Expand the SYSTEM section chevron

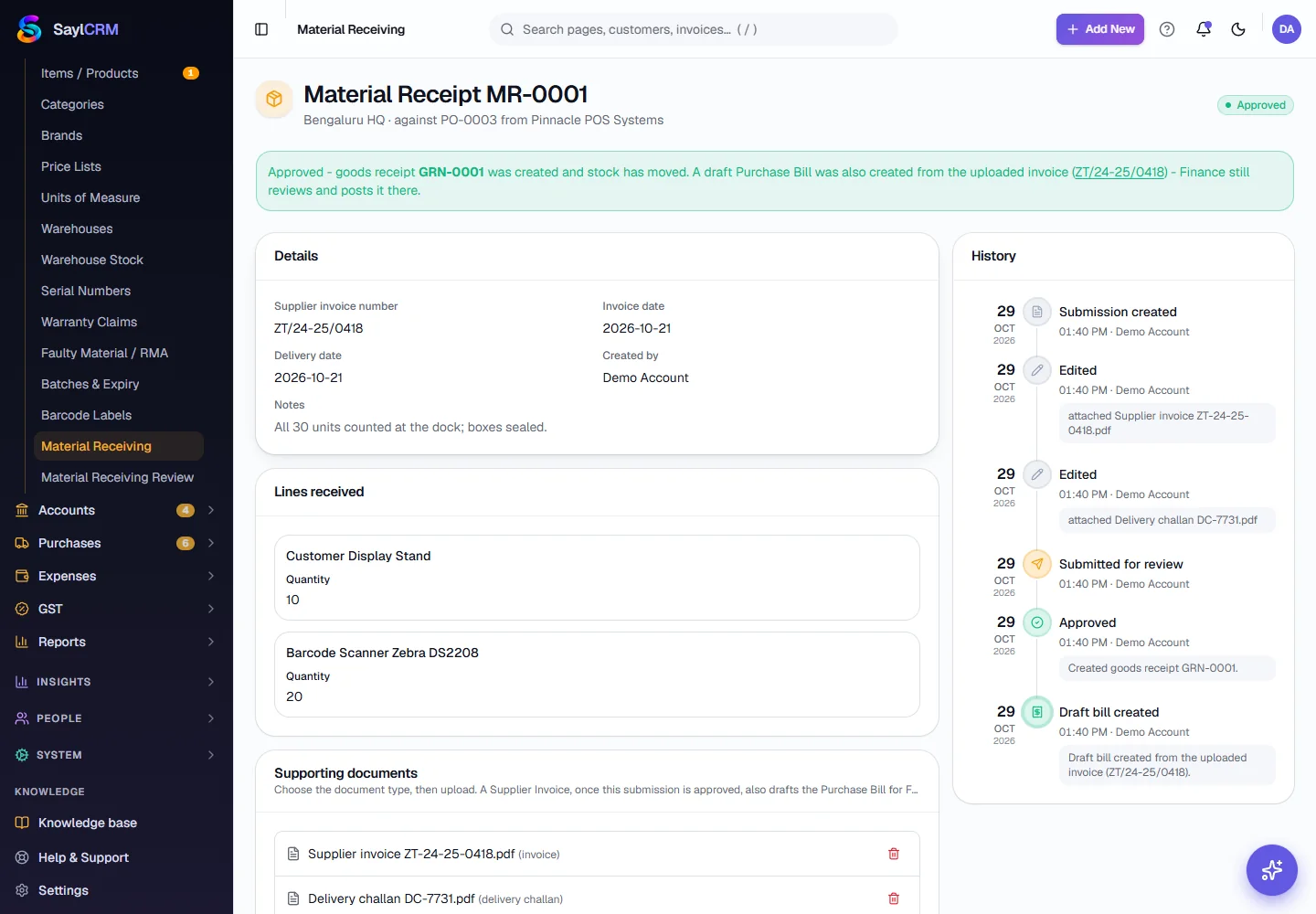click(x=211, y=755)
